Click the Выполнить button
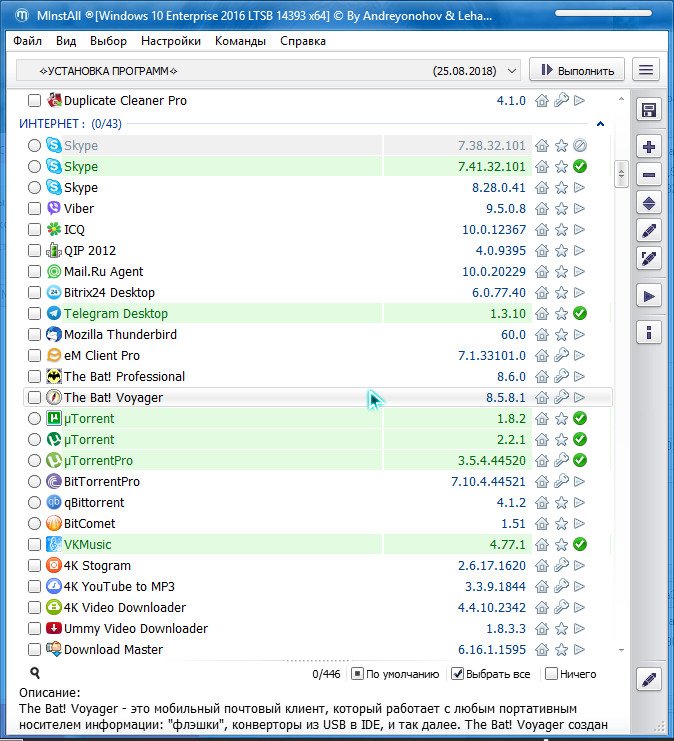Viewport: 674px width, 741px height. pyautogui.click(x=577, y=70)
